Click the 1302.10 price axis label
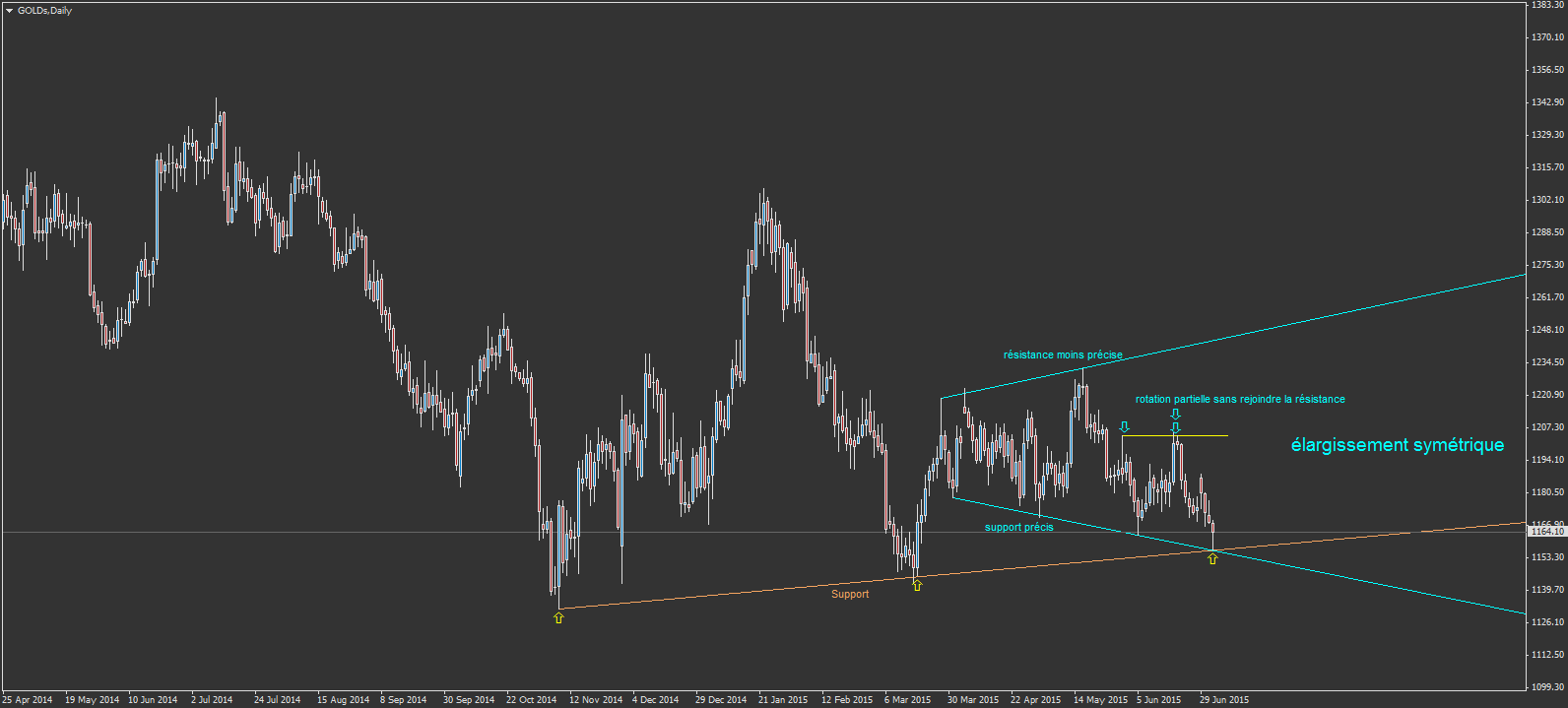The width and height of the screenshot is (1568, 708). pos(1547,200)
